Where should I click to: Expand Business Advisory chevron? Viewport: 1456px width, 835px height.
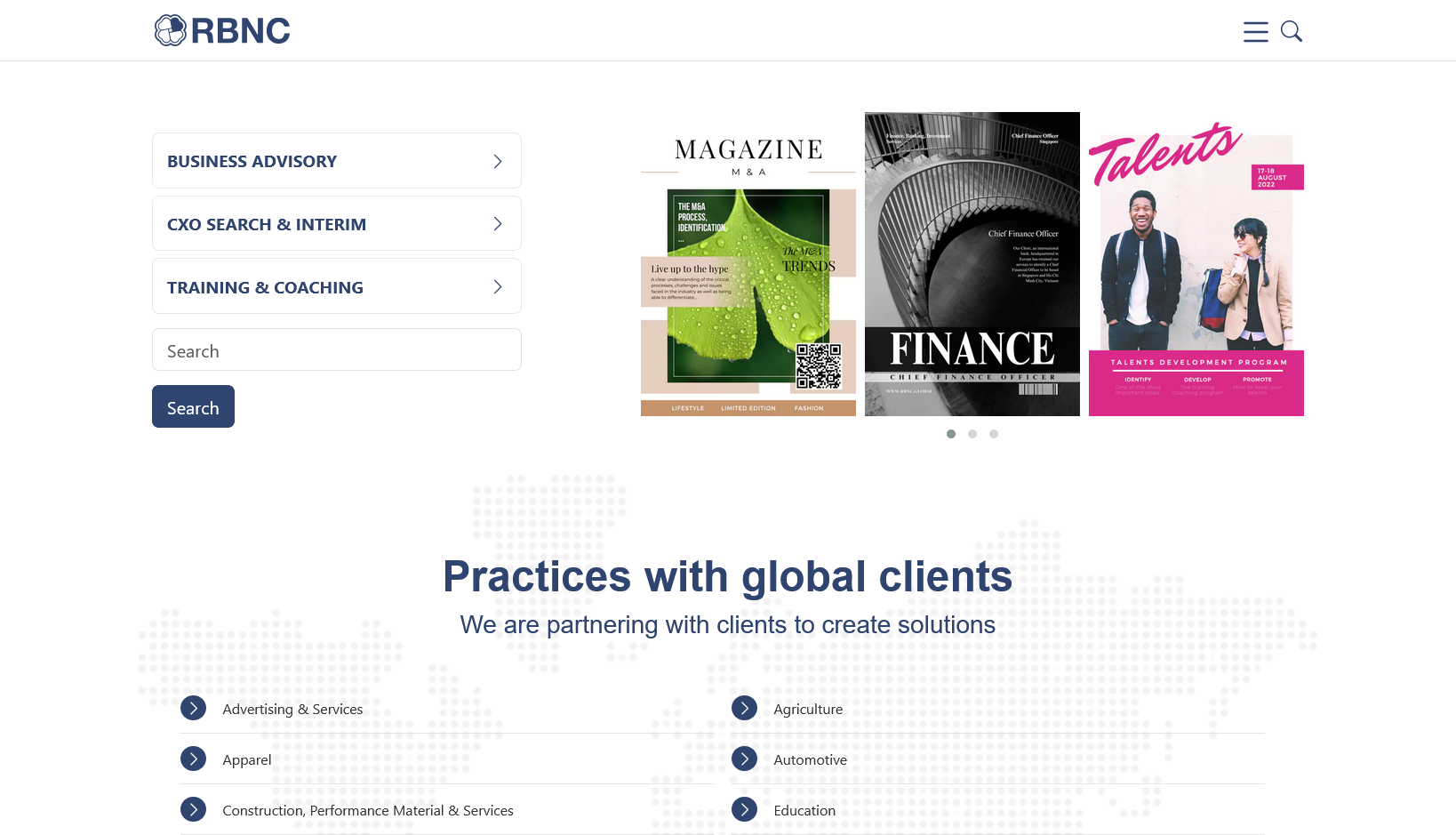click(498, 161)
